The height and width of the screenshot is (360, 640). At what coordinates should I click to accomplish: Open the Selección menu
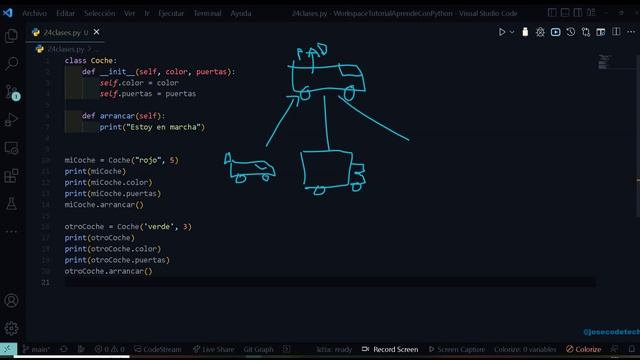pos(100,13)
